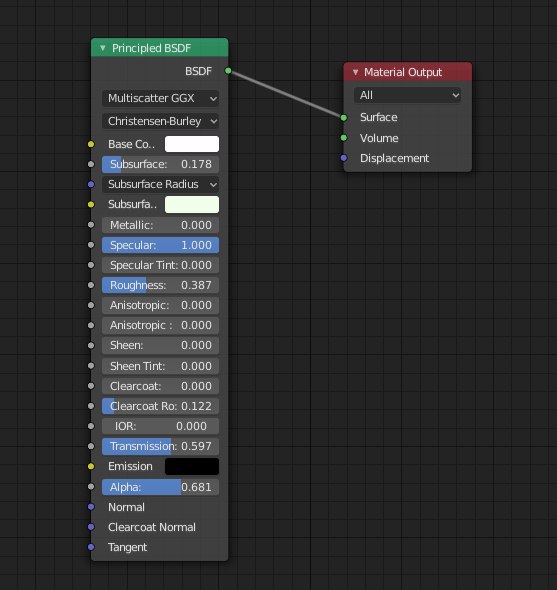Click the Clearcoat Normal input socket
Viewport: 557px width, 590px height.
tap(91, 527)
